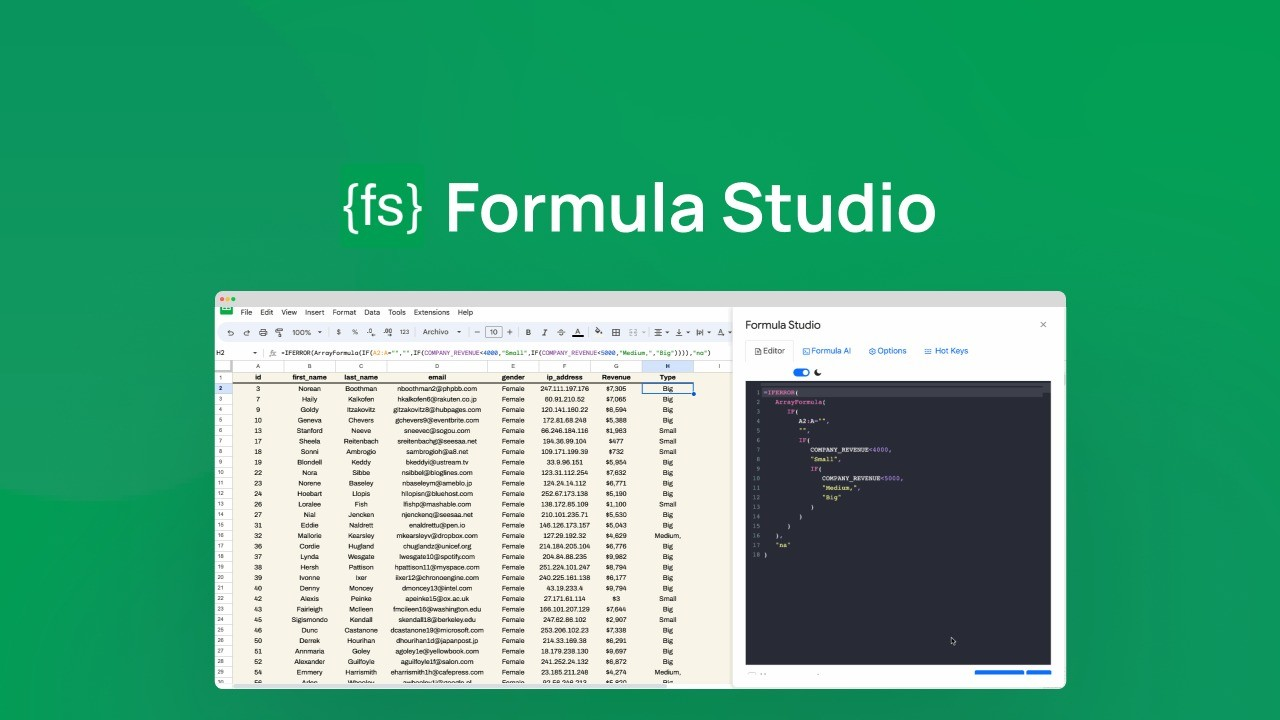Open the Options tab

click(x=887, y=351)
